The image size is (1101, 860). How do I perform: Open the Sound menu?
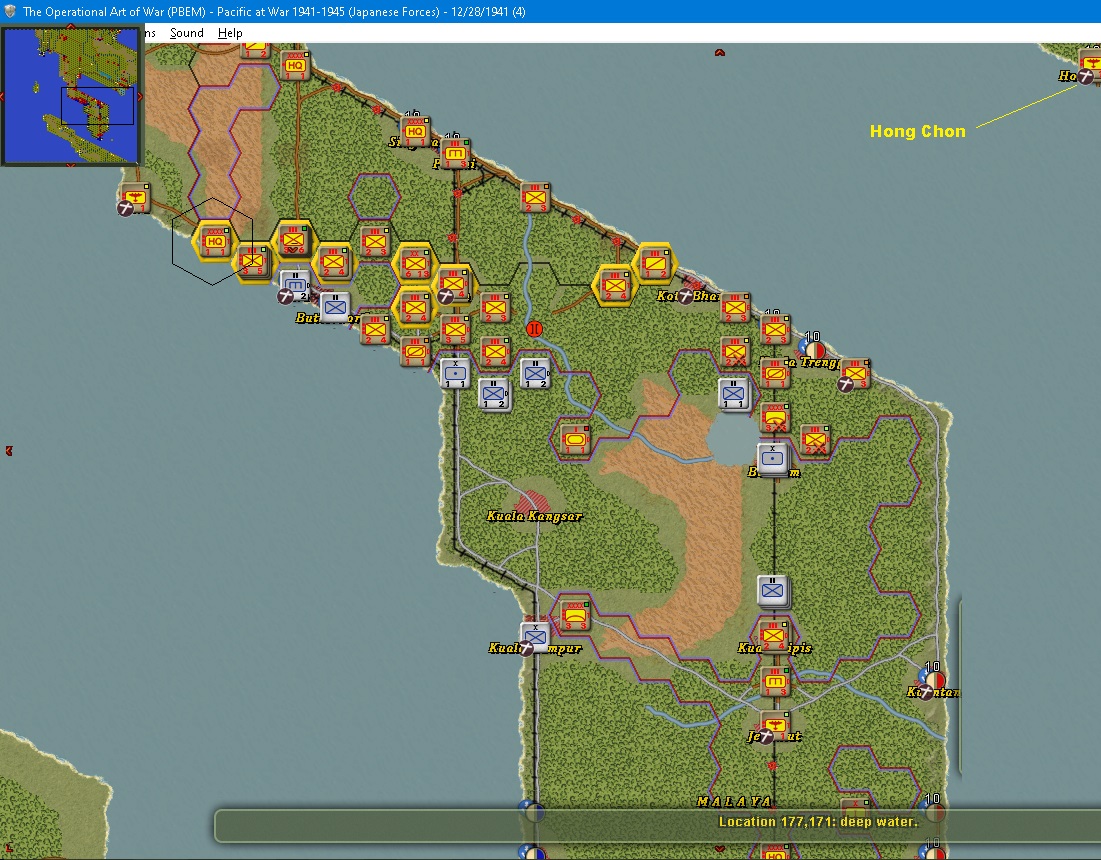(x=187, y=33)
